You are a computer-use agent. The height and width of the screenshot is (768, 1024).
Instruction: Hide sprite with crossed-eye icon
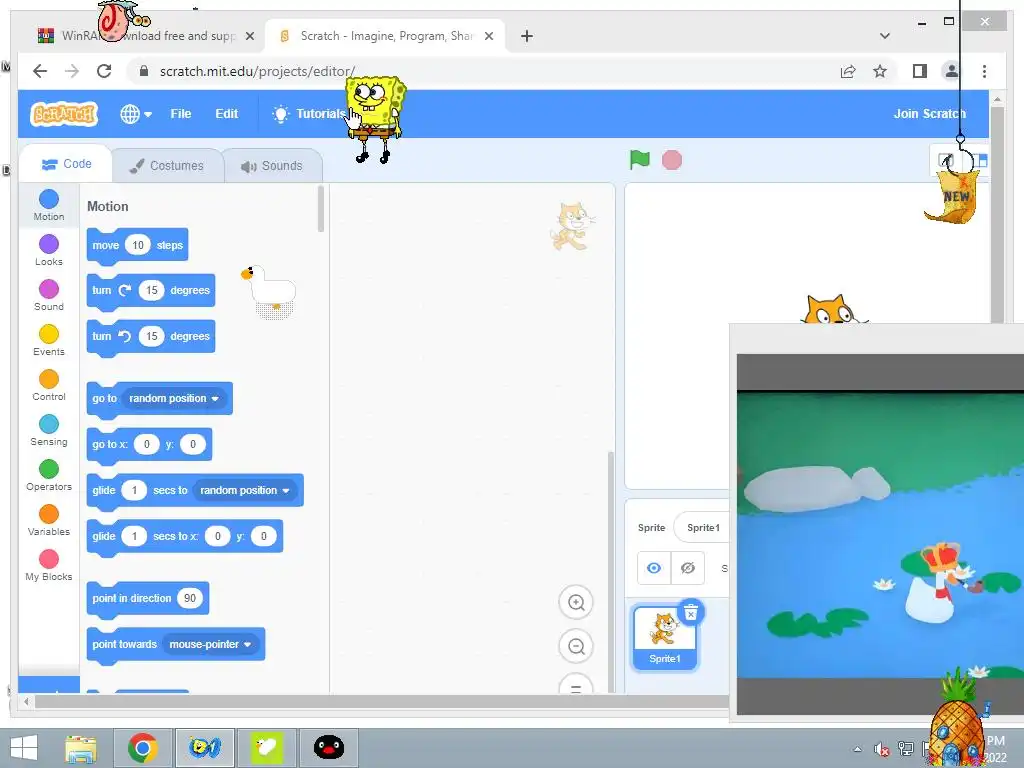click(x=688, y=568)
